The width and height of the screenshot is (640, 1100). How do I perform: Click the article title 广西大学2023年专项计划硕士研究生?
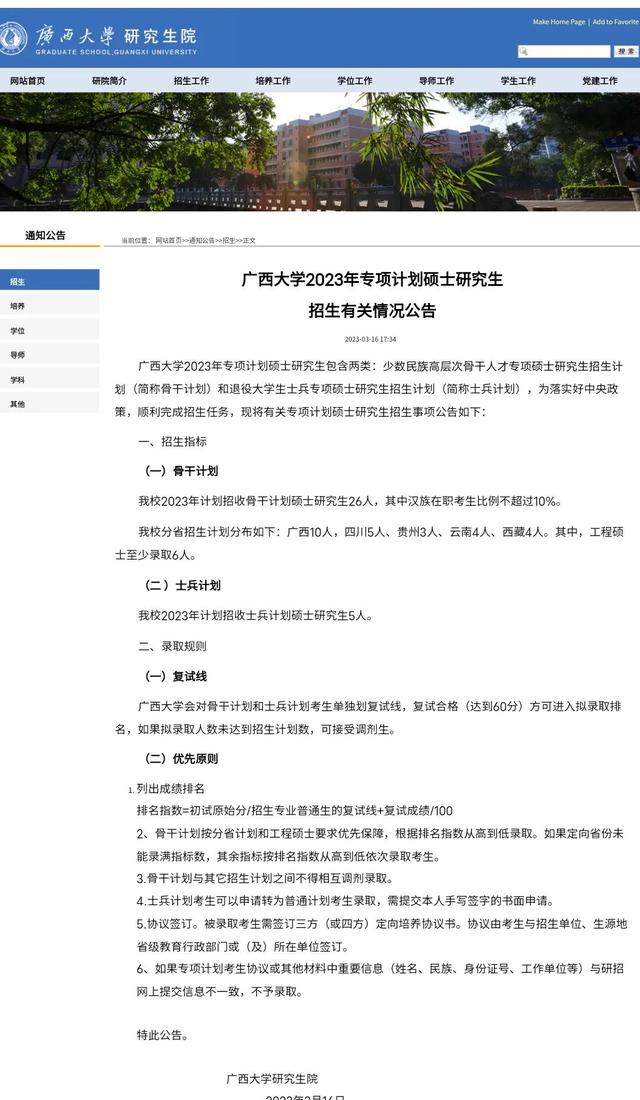tap(373, 279)
